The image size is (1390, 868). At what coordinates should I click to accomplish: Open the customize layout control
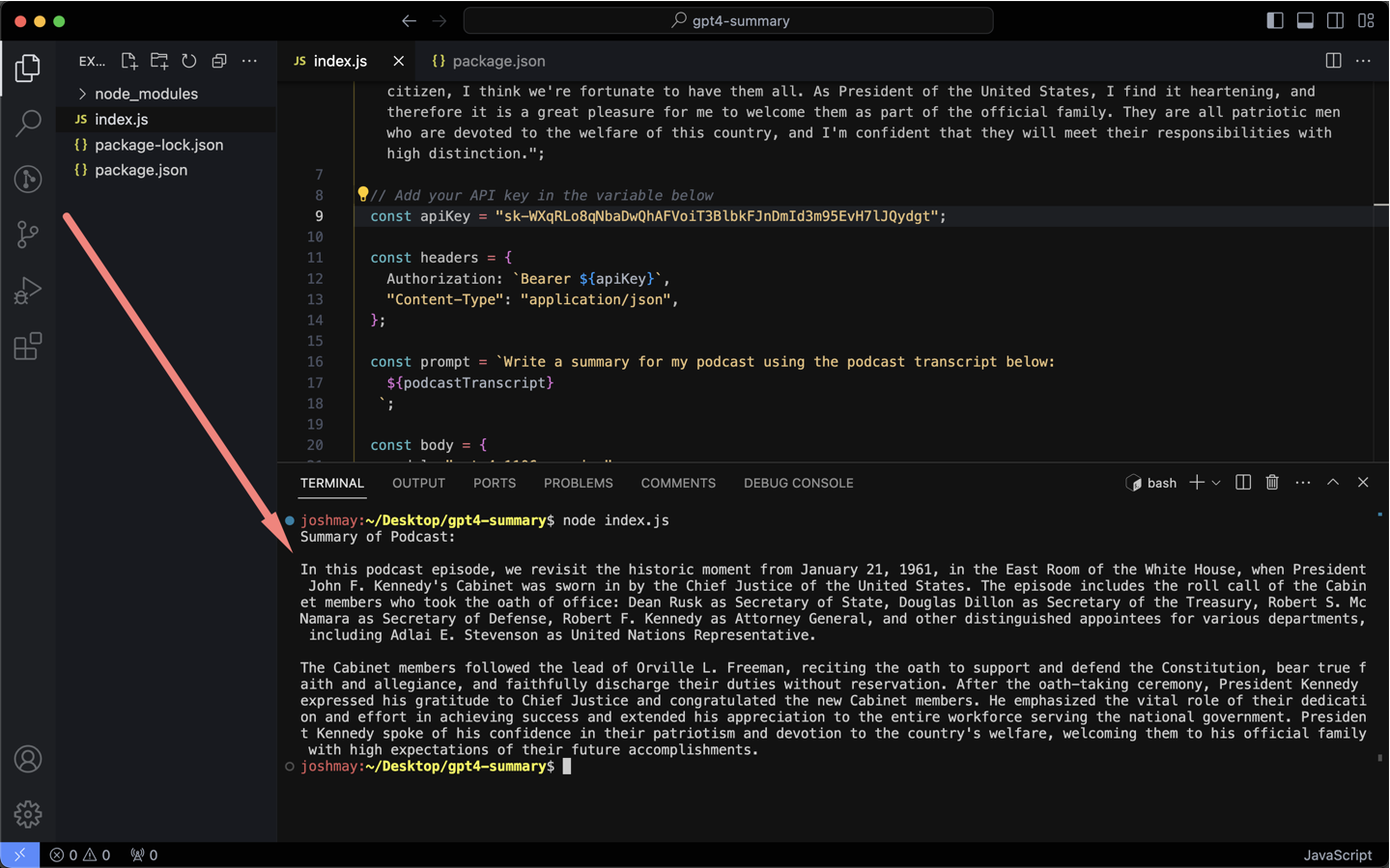(x=1366, y=20)
